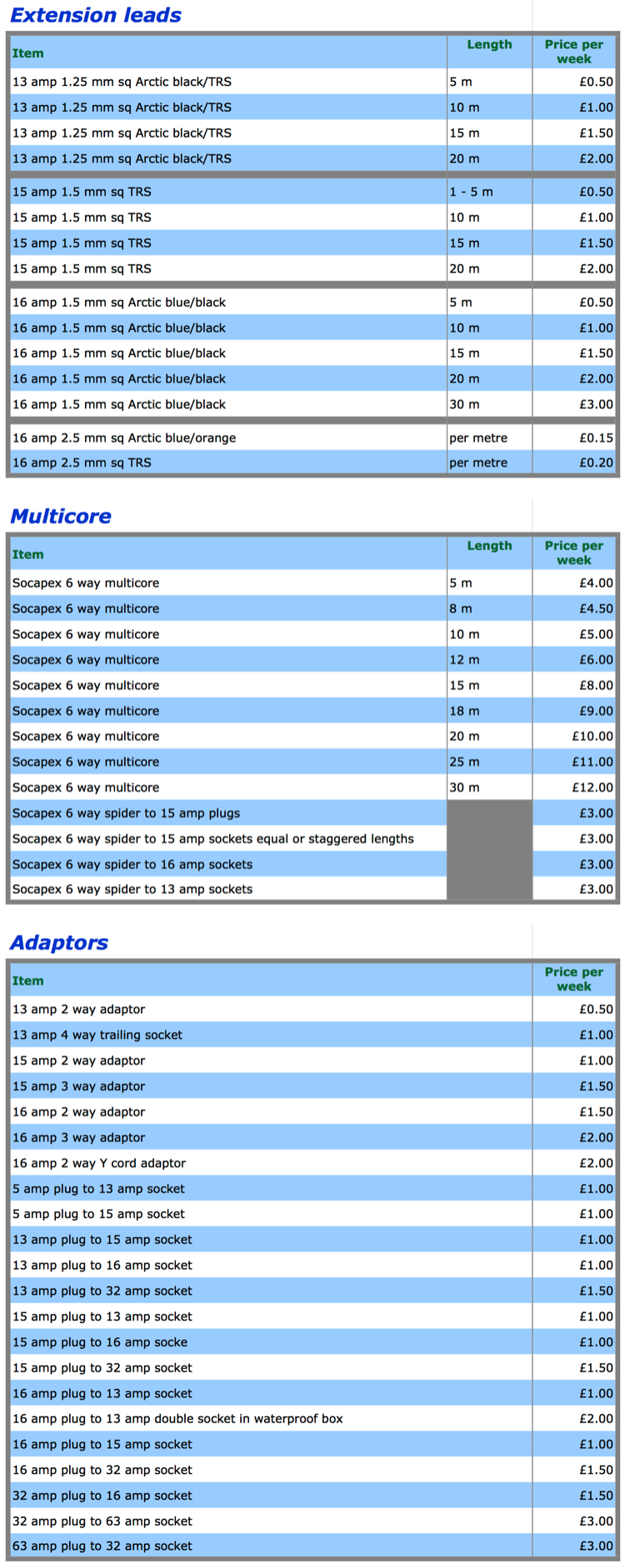
Task: Click the Item header in Extension leads table
Action: (x=27, y=53)
